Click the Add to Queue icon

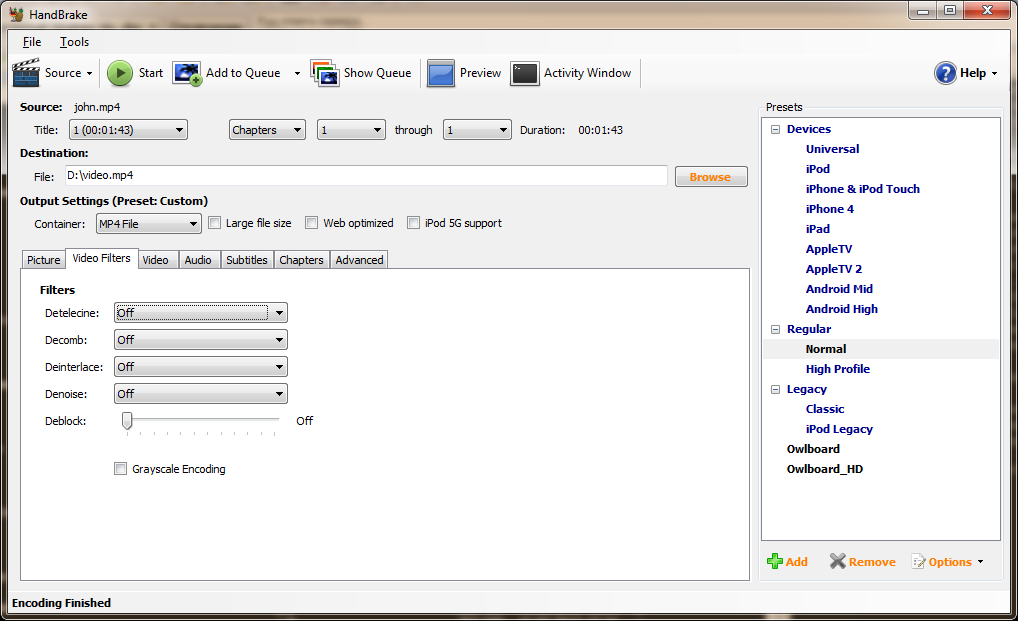pos(187,73)
